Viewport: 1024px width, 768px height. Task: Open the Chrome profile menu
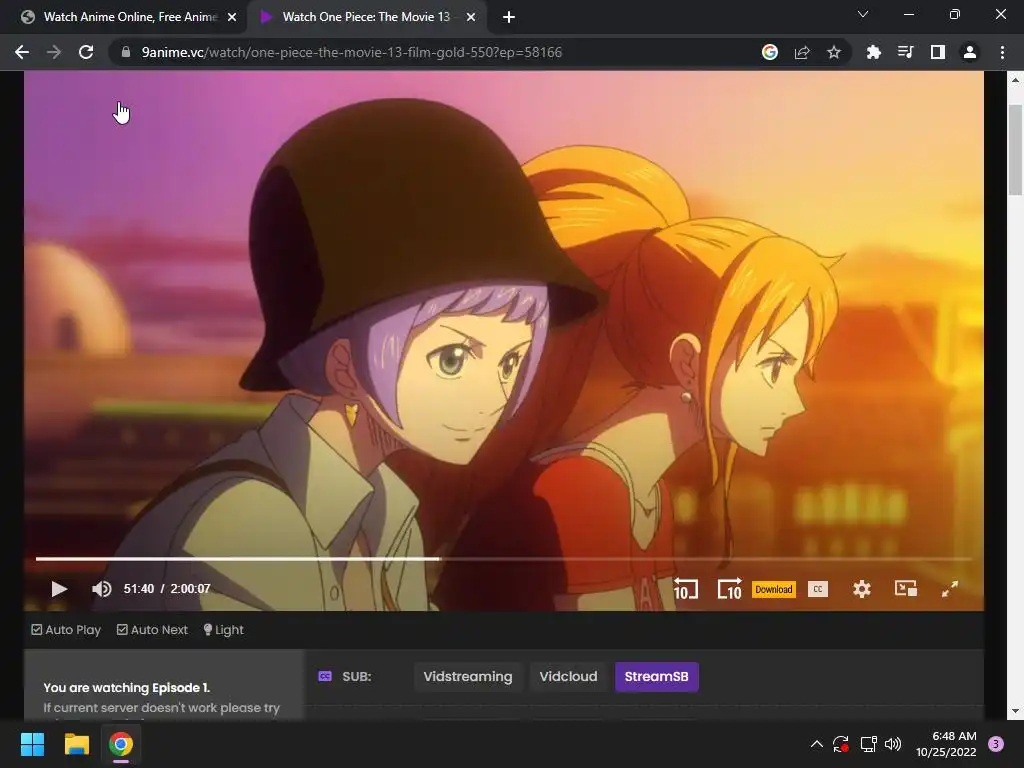[970, 52]
